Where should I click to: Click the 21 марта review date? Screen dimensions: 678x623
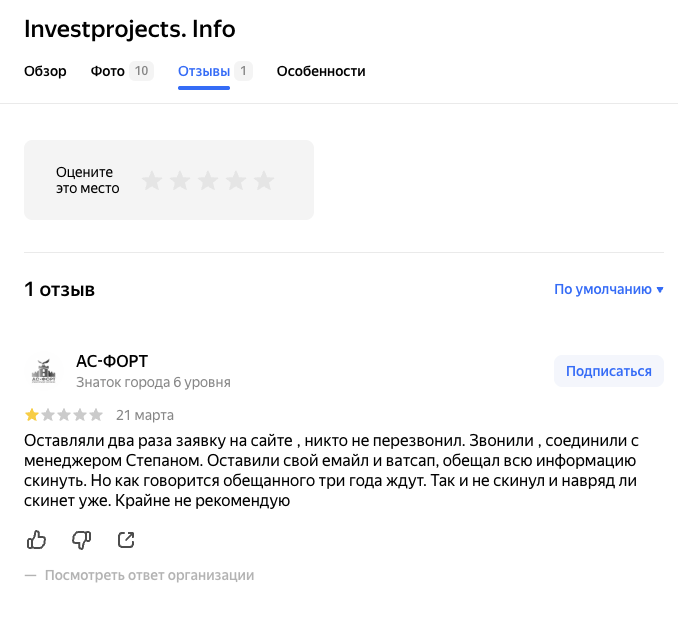coord(145,414)
